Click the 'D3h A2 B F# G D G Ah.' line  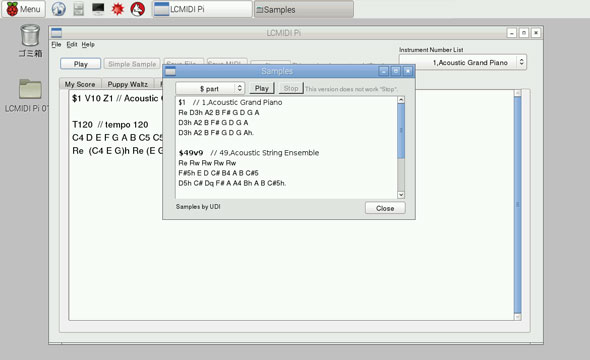216,133
